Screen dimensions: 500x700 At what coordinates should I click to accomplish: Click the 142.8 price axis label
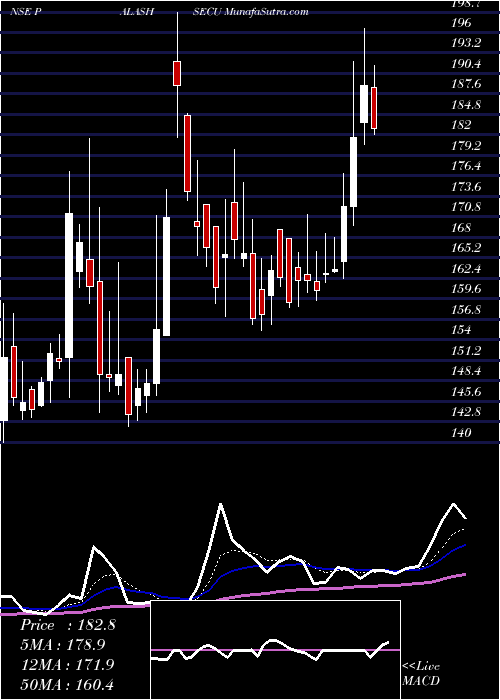click(466, 411)
